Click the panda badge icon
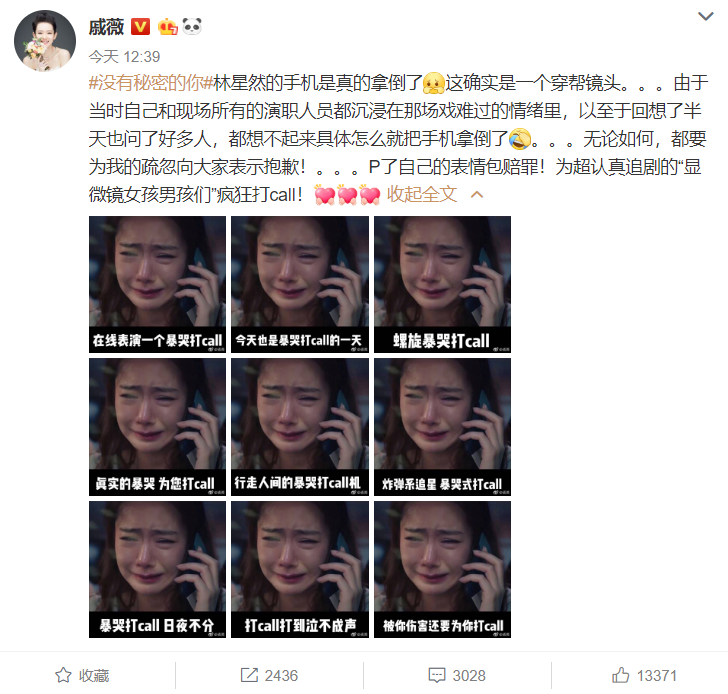This screenshot has width=728, height=694. [x=192, y=27]
